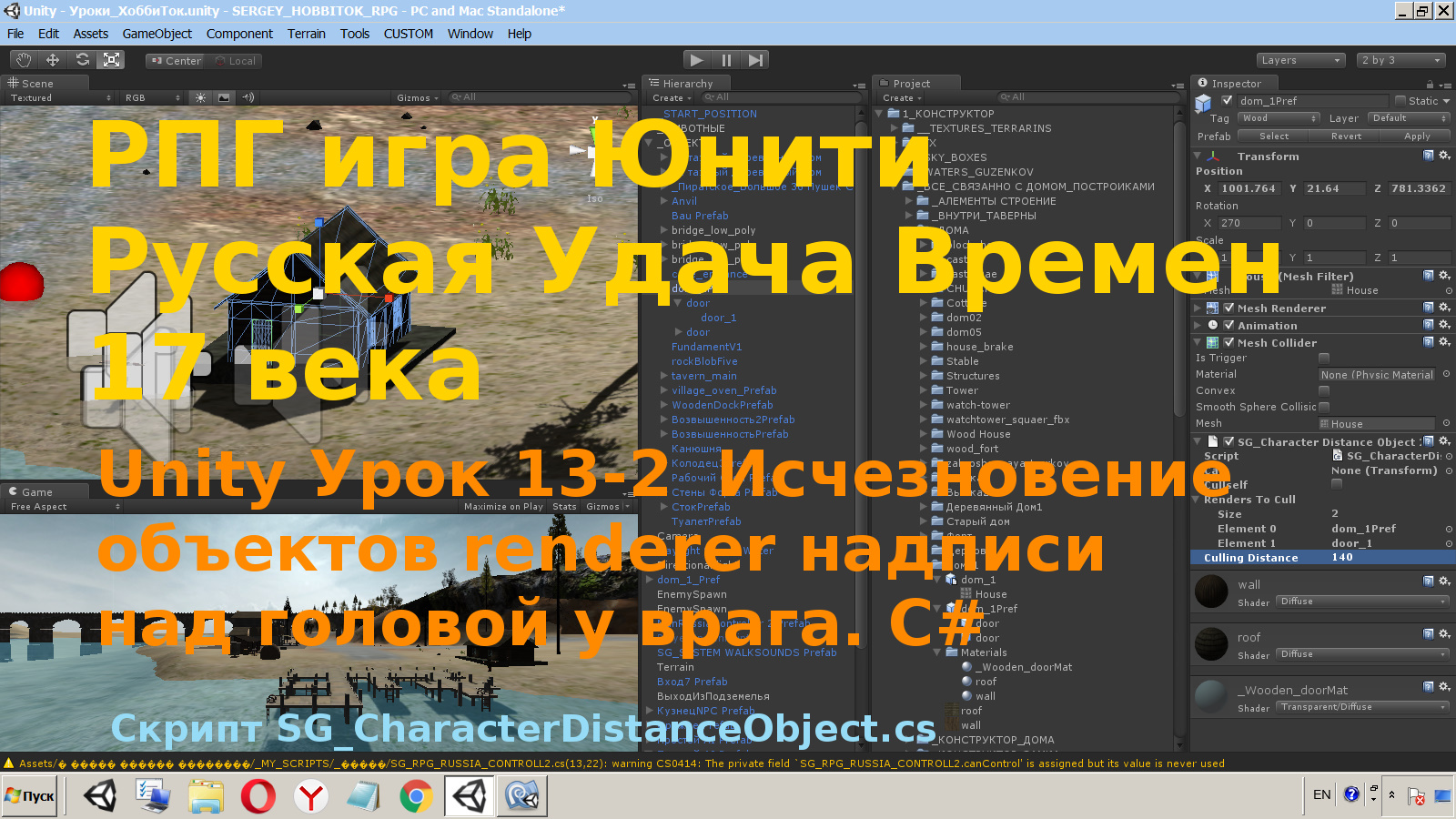Open the Tag dropdown showing Wood
This screenshot has height=819, width=1456.
pyautogui.click(x=1278, y=117)
